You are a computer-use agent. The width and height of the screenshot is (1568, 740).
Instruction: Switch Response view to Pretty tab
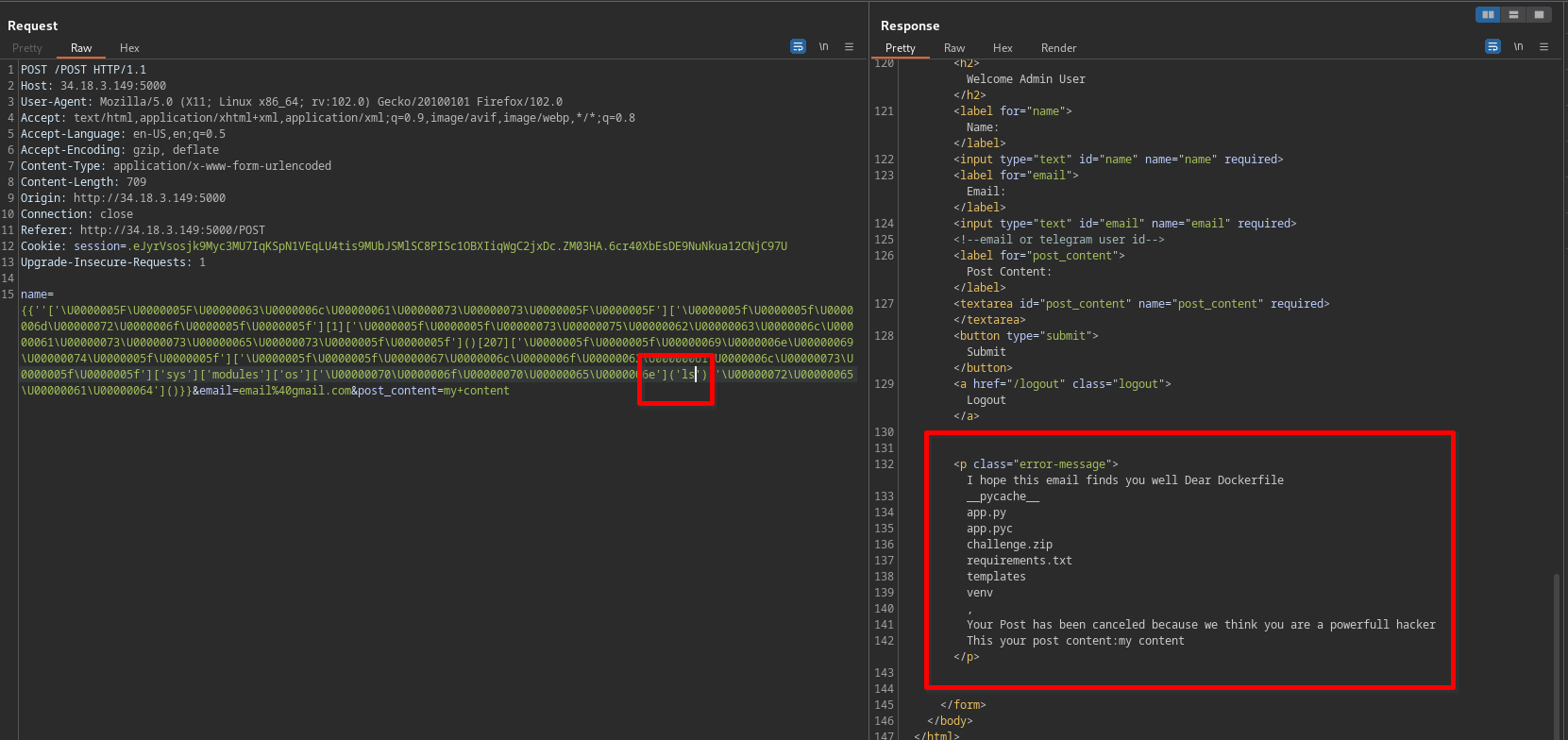click(x=901, y=48)
